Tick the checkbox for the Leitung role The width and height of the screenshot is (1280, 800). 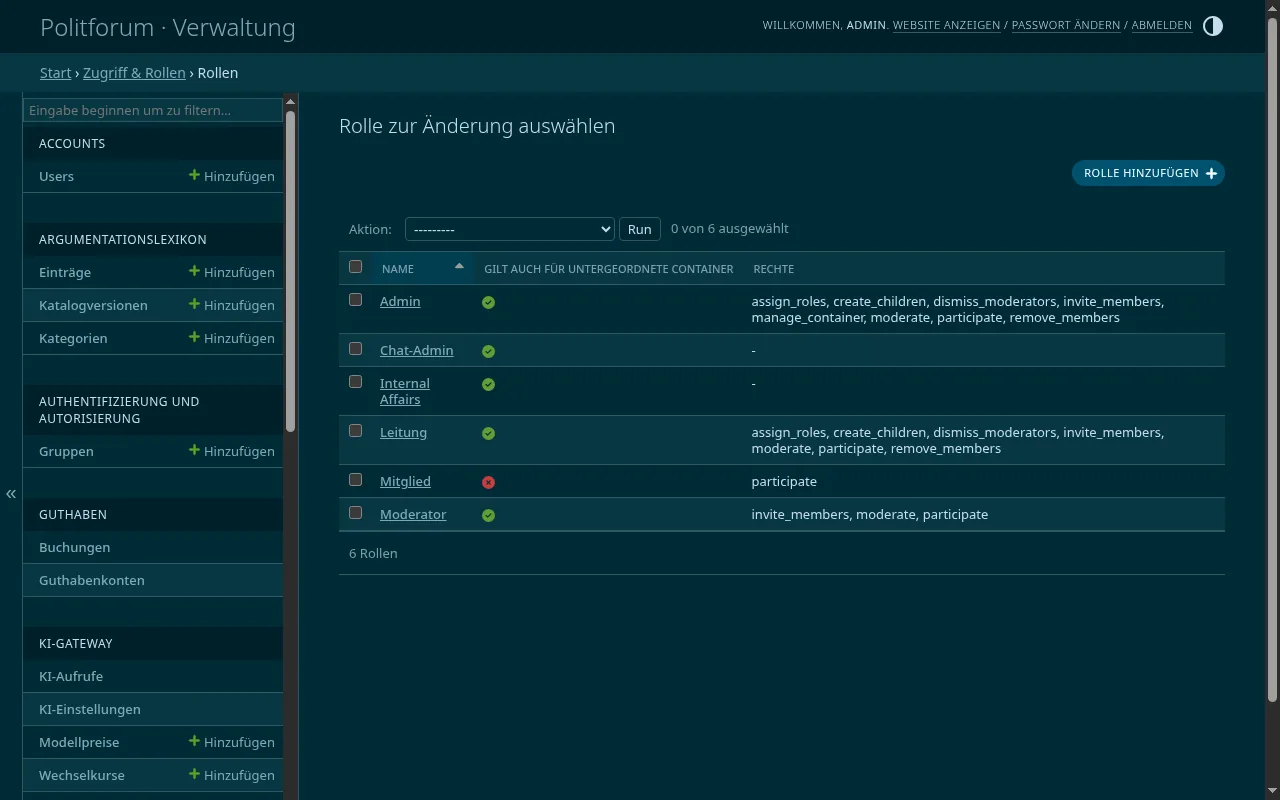click(x=355, y=431)
